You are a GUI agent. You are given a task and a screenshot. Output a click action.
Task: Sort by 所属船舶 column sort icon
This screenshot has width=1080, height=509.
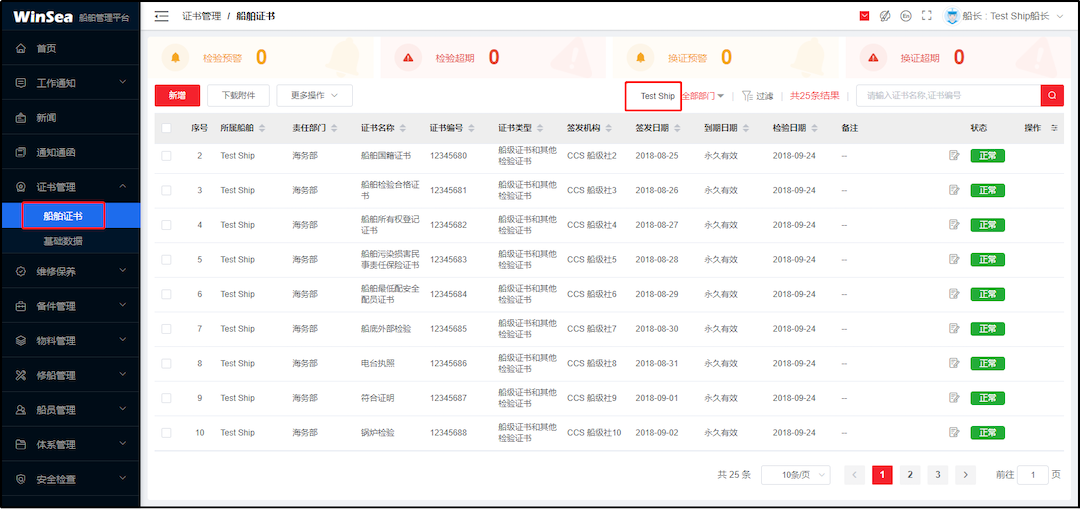point(262,128)
